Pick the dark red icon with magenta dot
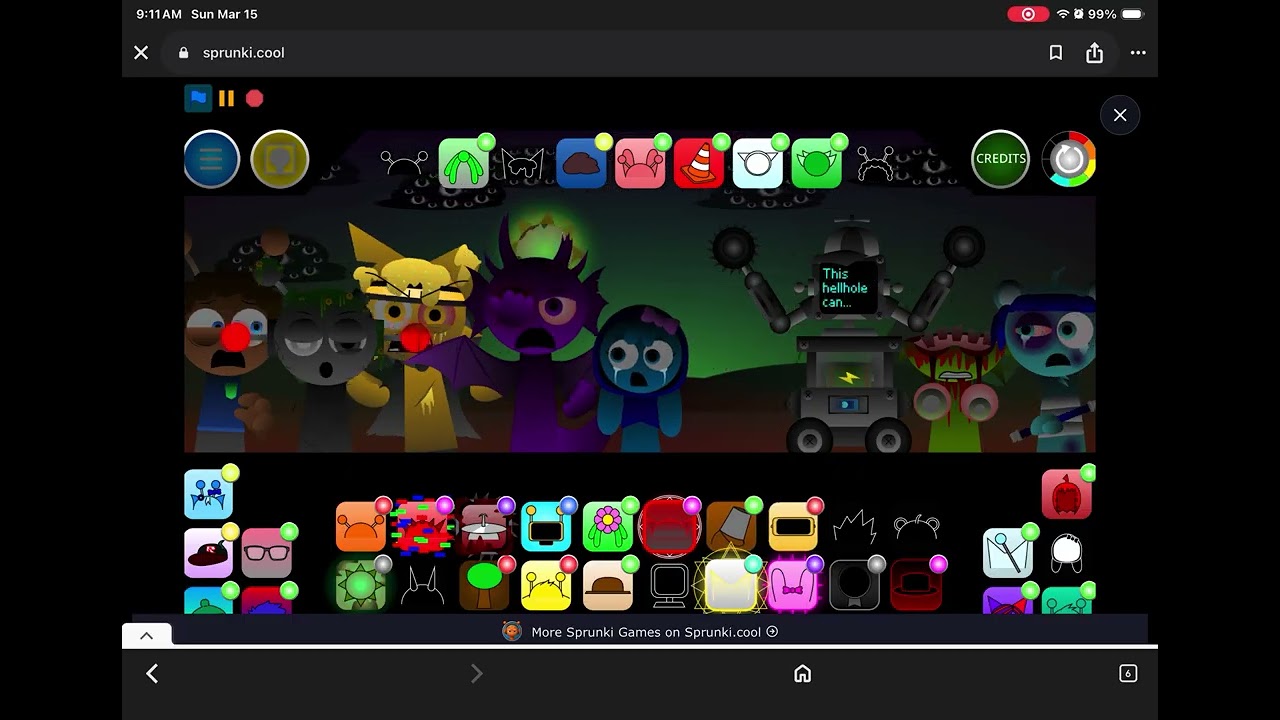1280x720 pixels. click(x=916, y=585)
